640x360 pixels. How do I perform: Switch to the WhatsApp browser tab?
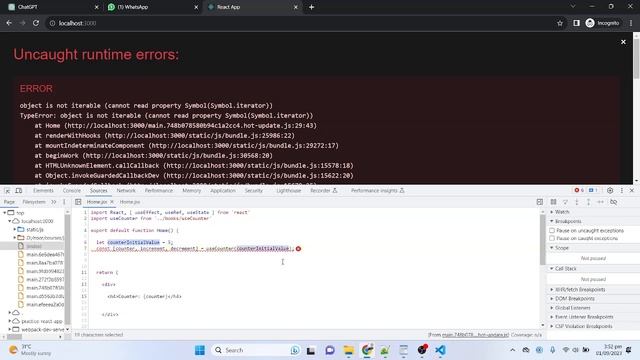pyautogui.click(x=152, y=7)
